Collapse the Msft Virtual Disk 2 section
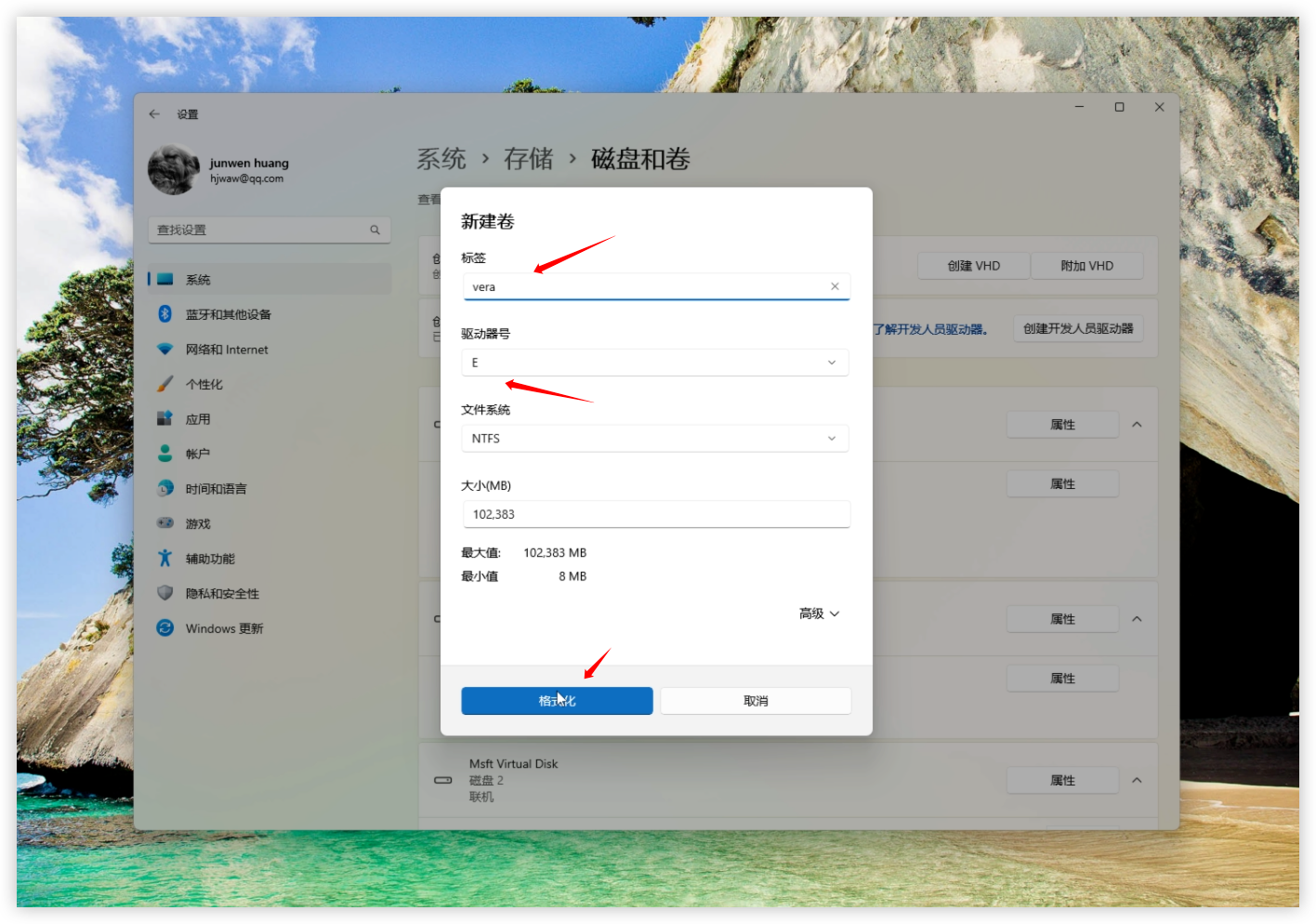The image size is (1316, 924). [1137, 781]
